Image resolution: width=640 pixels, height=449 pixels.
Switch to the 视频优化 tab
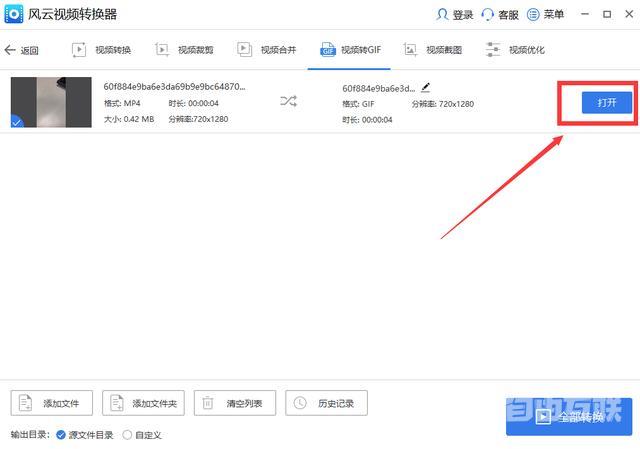click(515, 50)
